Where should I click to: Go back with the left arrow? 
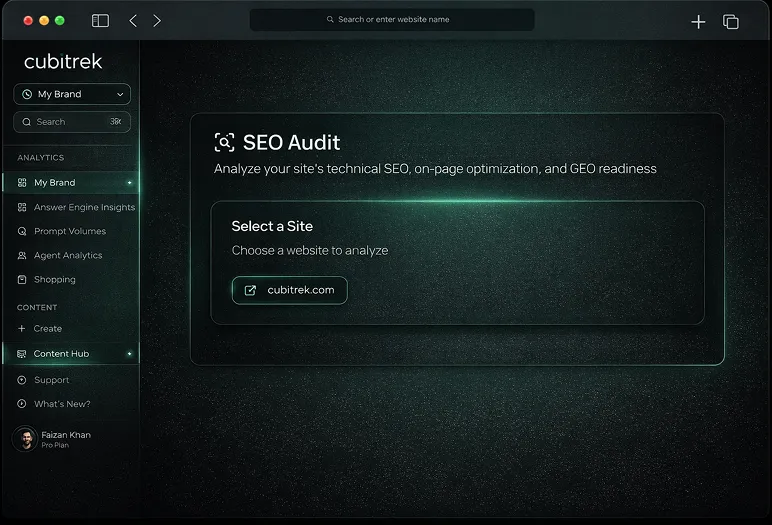133,21
